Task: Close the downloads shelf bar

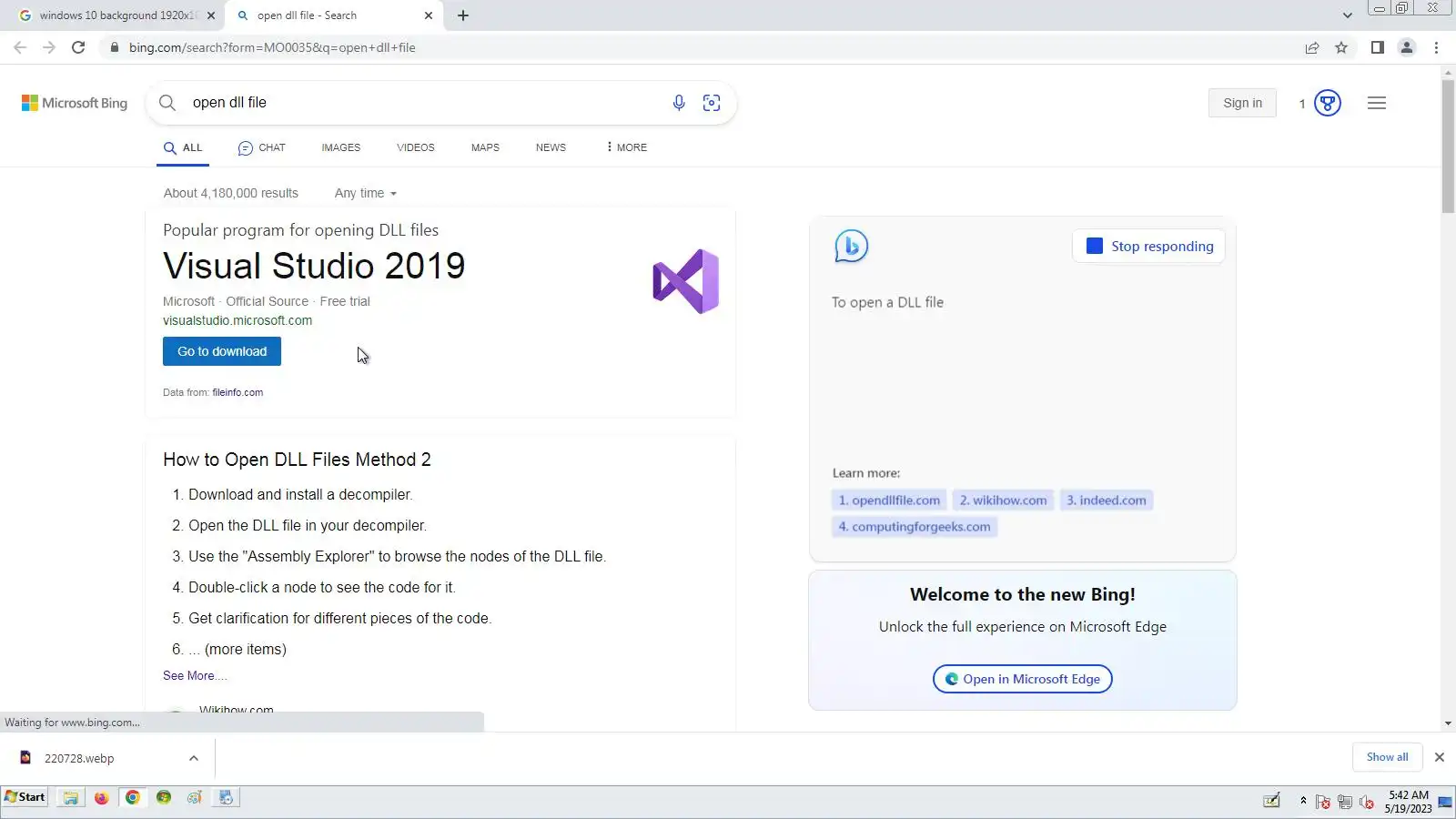Action: [x=1440, y=758]
